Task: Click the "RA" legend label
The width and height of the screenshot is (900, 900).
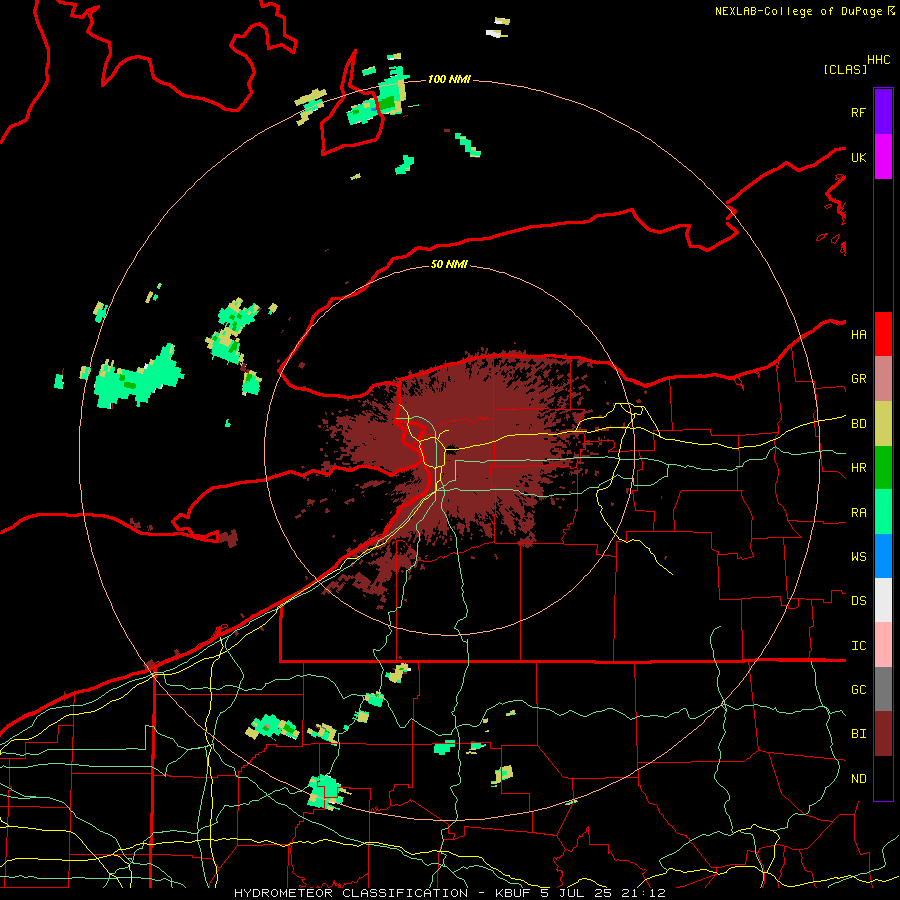Action: tap(859, 513)
